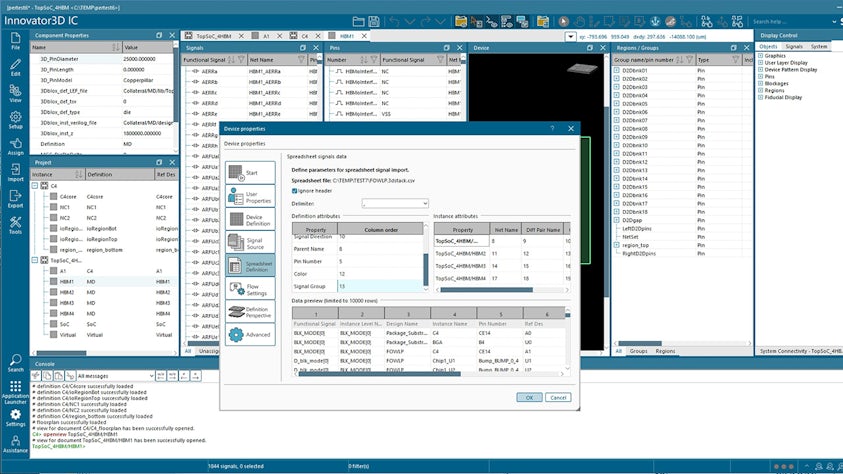This screenshot has height=474, width=843.
Task: Click the open folder toolbar icon
Action: [x=359, y=21]
